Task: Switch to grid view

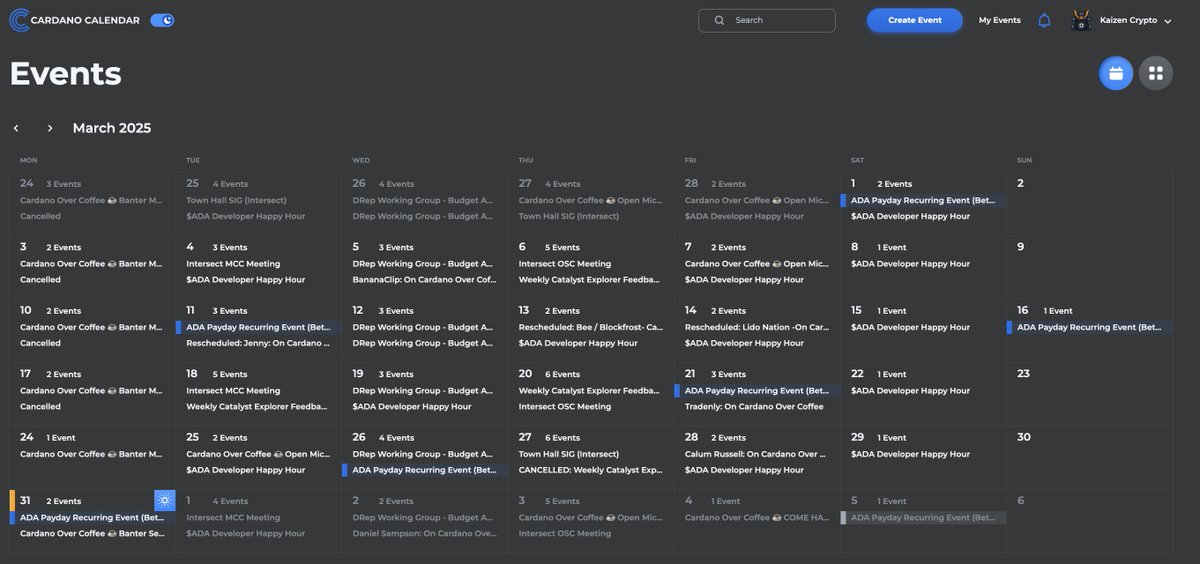Action: click(x=1156, y=73)
